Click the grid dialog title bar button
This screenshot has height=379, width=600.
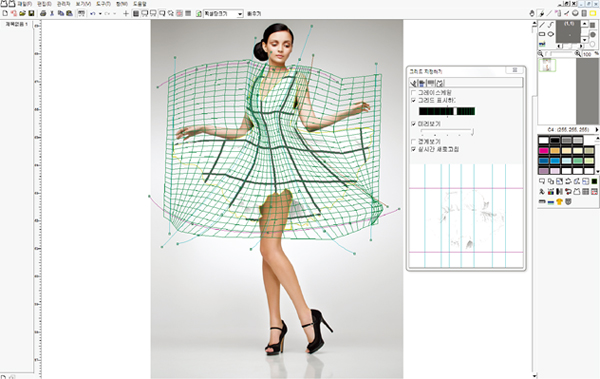(x=515, y=70)
